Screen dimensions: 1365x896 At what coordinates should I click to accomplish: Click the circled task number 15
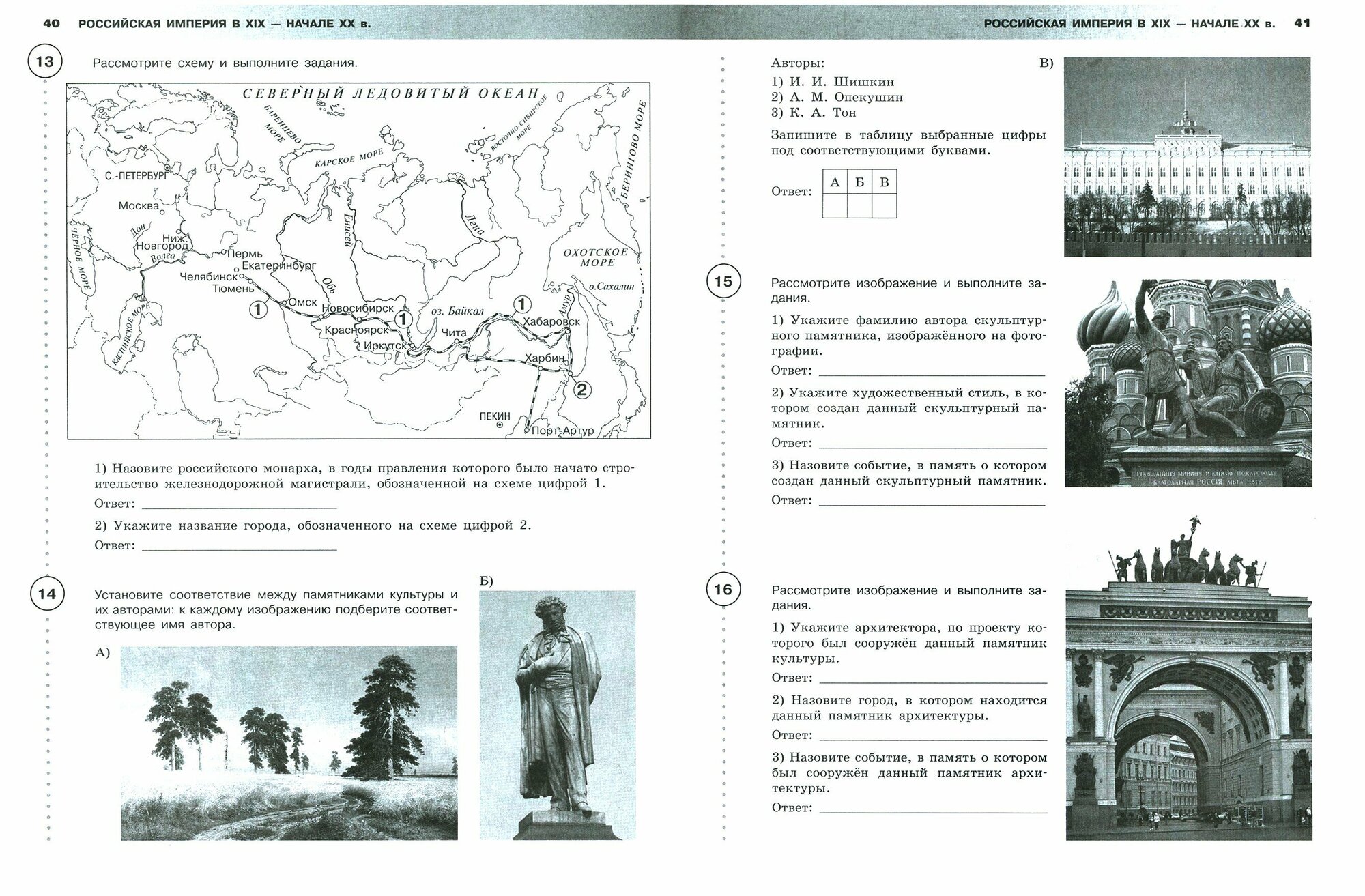click(x=723, y=282)
